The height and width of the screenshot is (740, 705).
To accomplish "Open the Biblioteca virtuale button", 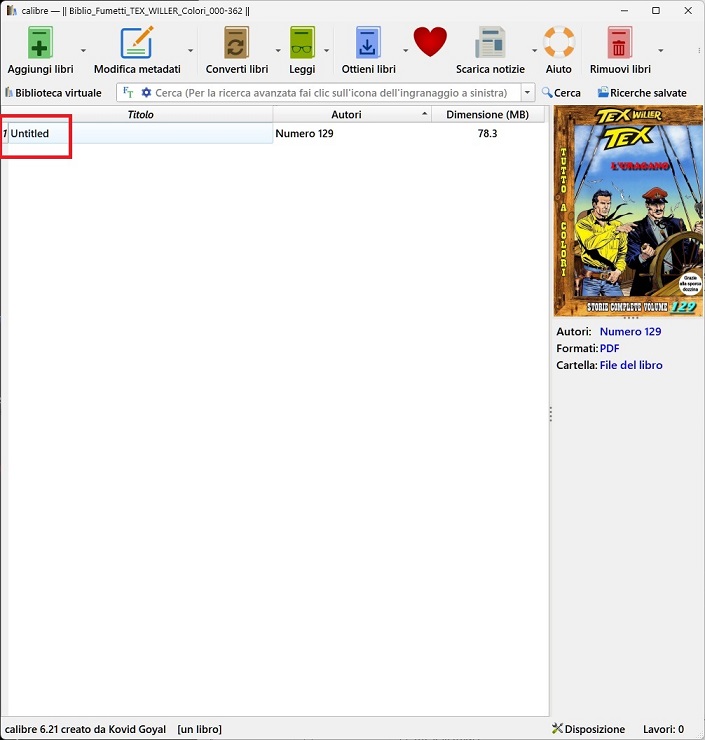I will click(x=53, y=92).
